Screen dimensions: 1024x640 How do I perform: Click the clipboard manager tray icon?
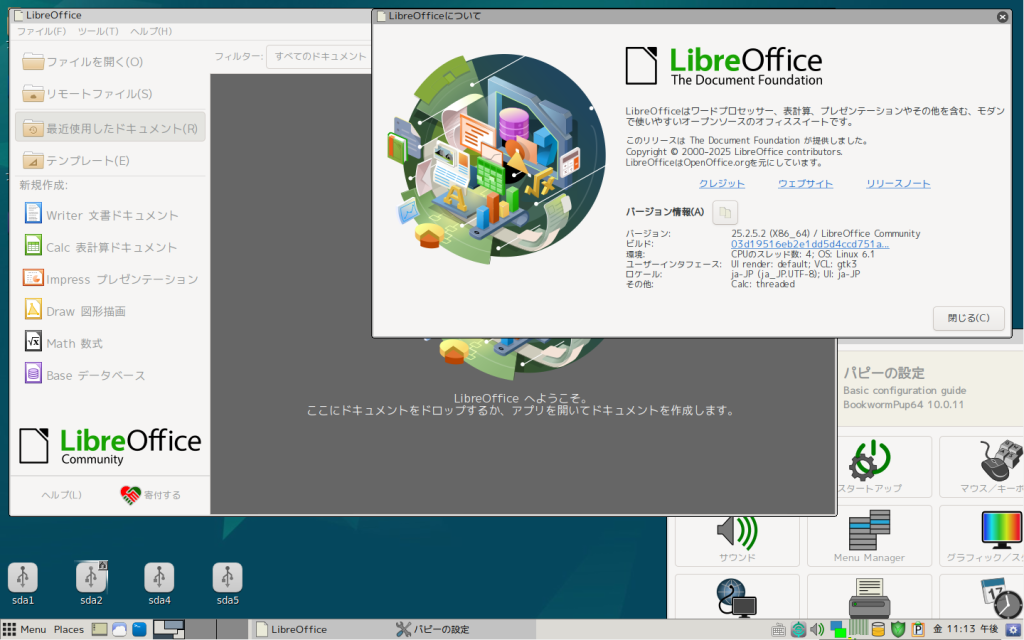tap(918, 630)
